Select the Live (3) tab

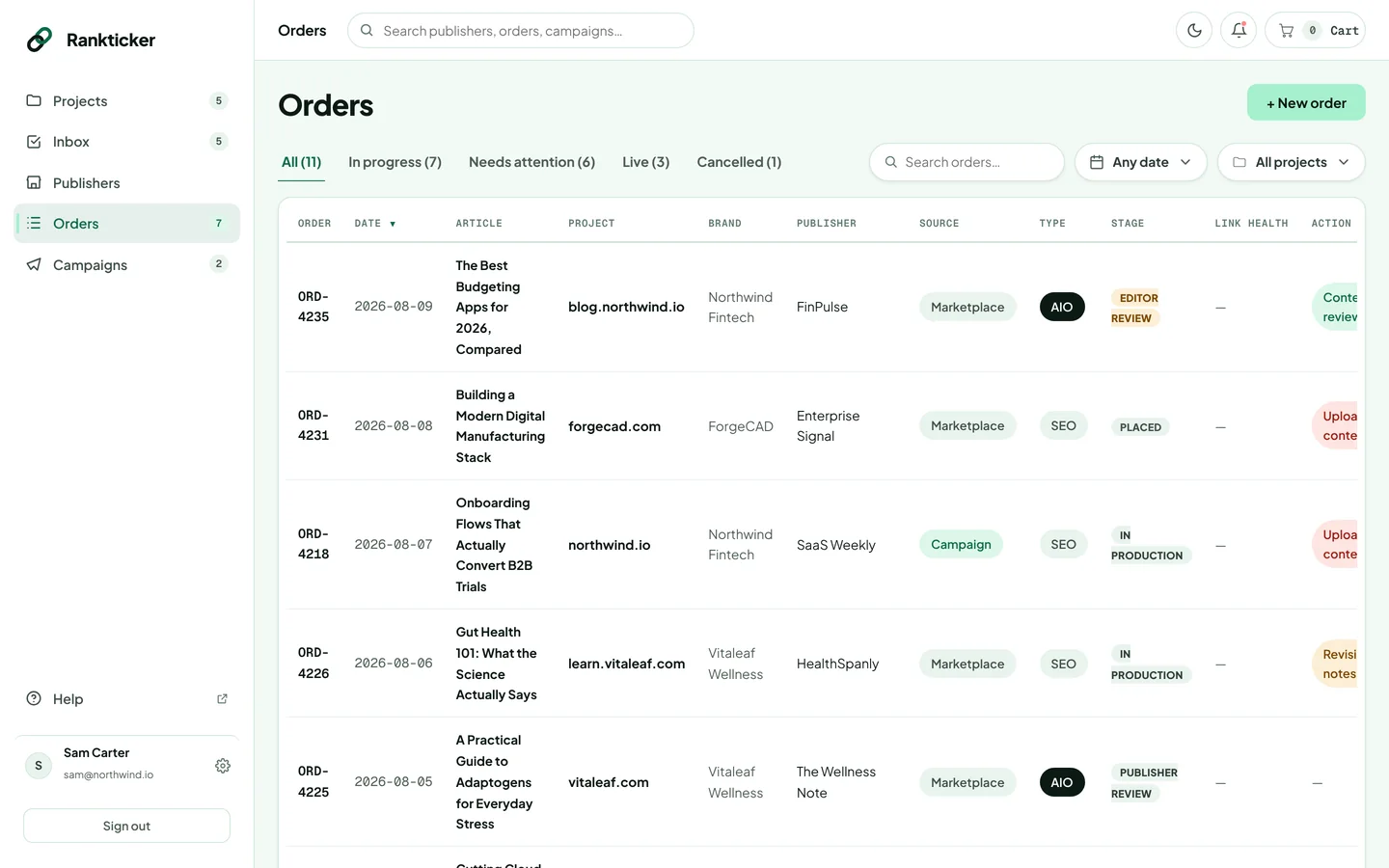pos(645,162)
